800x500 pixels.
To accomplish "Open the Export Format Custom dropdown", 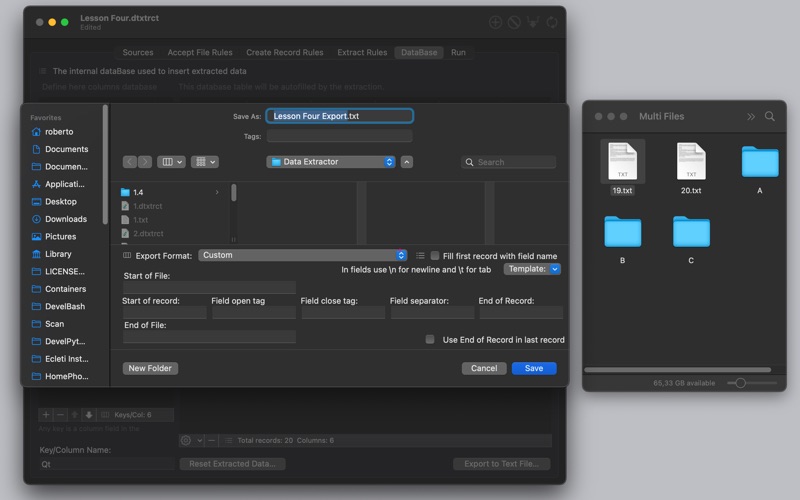I will (x=303, y=256).
